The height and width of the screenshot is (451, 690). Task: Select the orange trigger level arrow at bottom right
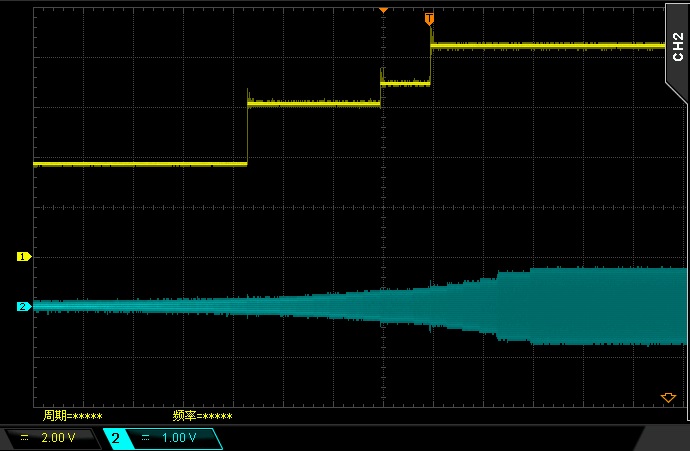[668, 397]
